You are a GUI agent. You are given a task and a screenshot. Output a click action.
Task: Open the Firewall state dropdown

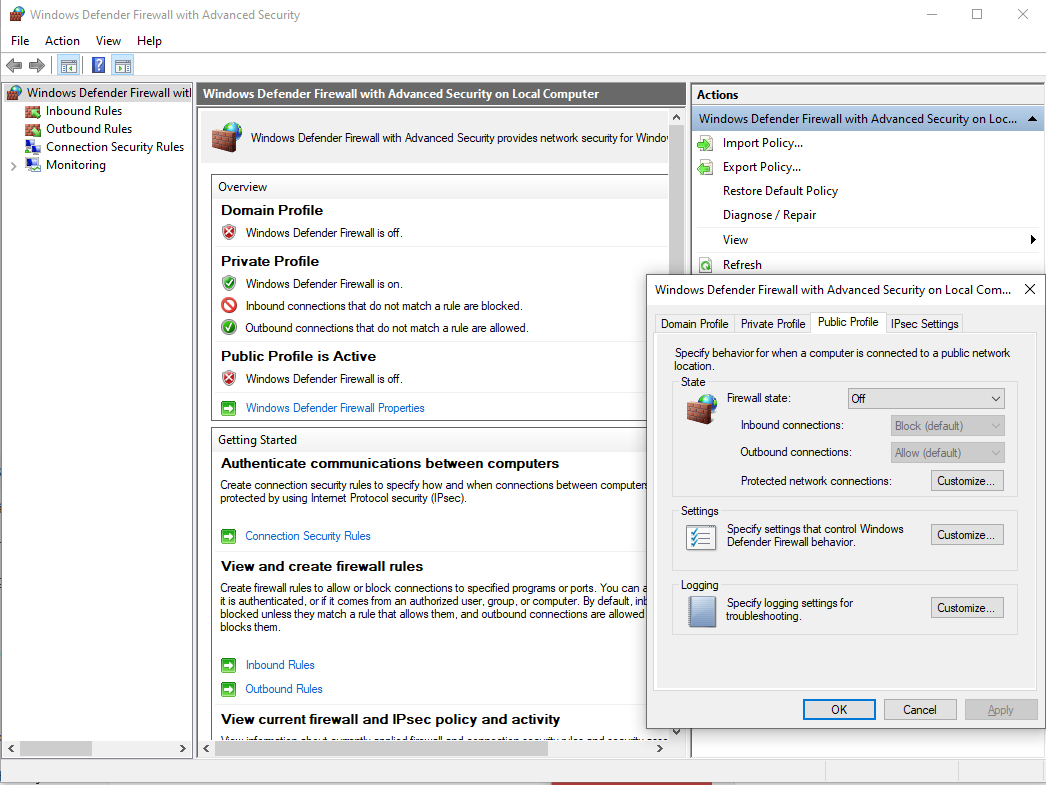pos(925,398)
